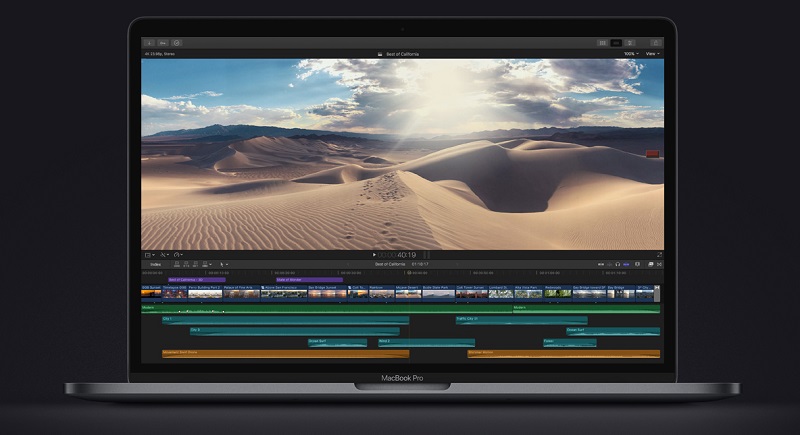800x435 pixels.
Task: Select the Rainbow clip
Action: 382,294
